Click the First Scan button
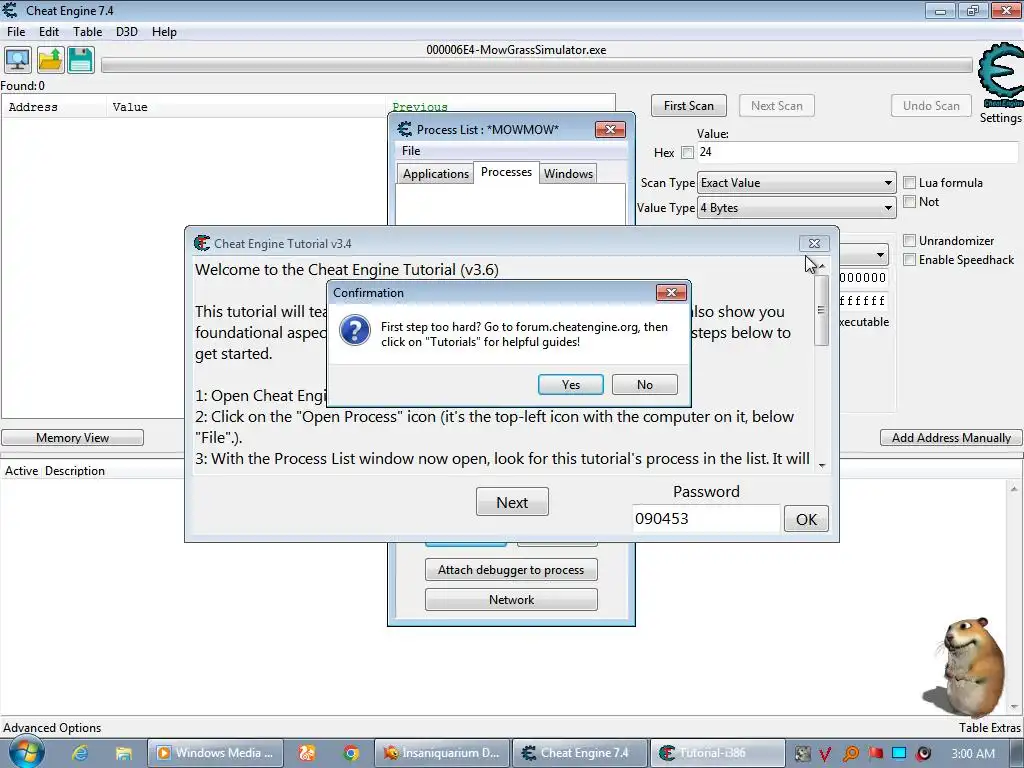Image resolution: width=1024 pixels, height=768 pixels. [x=689, y=106]
